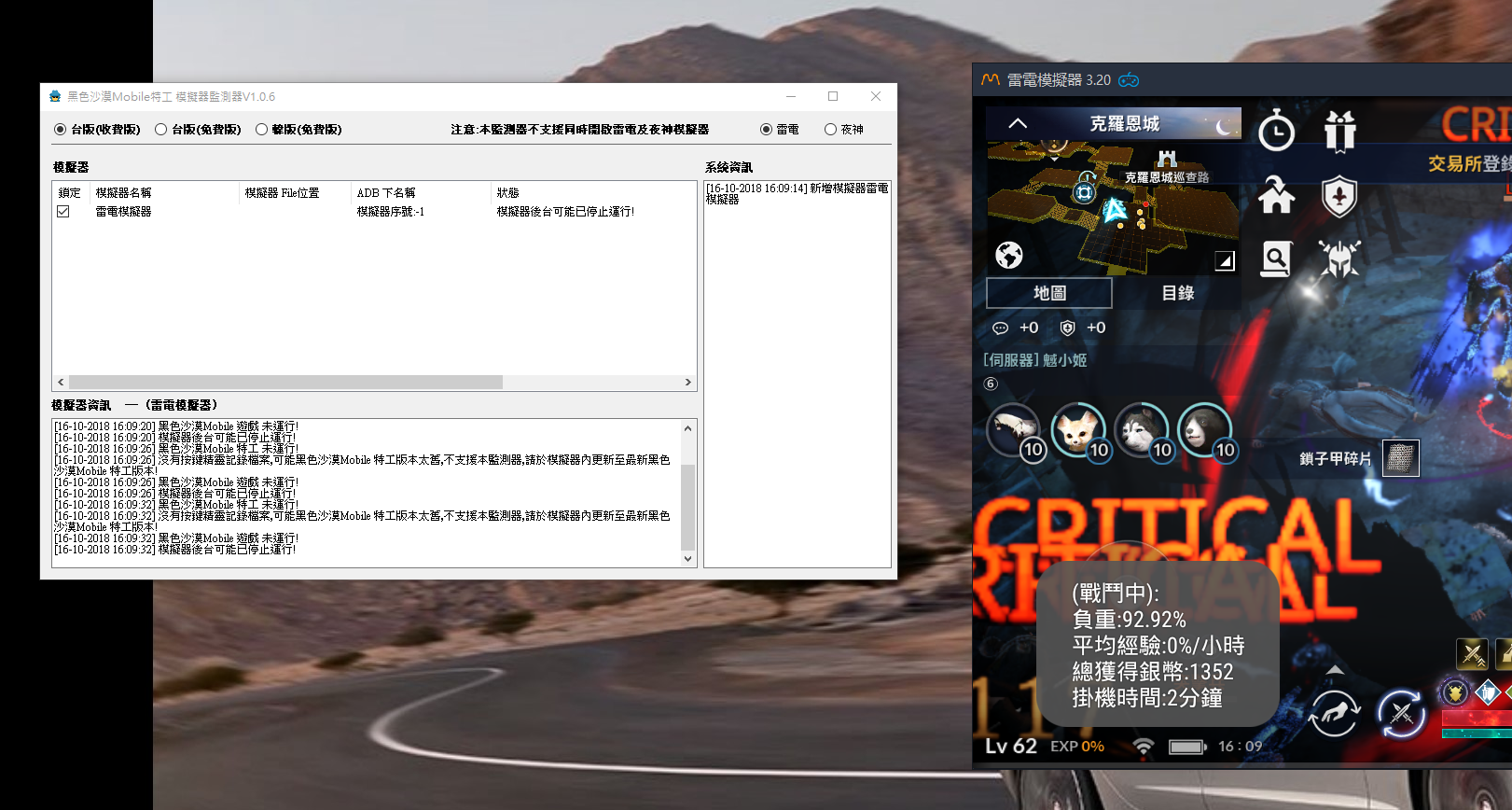Click the lifebuoy marker on minimap
1512x810 pixels.
[1084, 193]
